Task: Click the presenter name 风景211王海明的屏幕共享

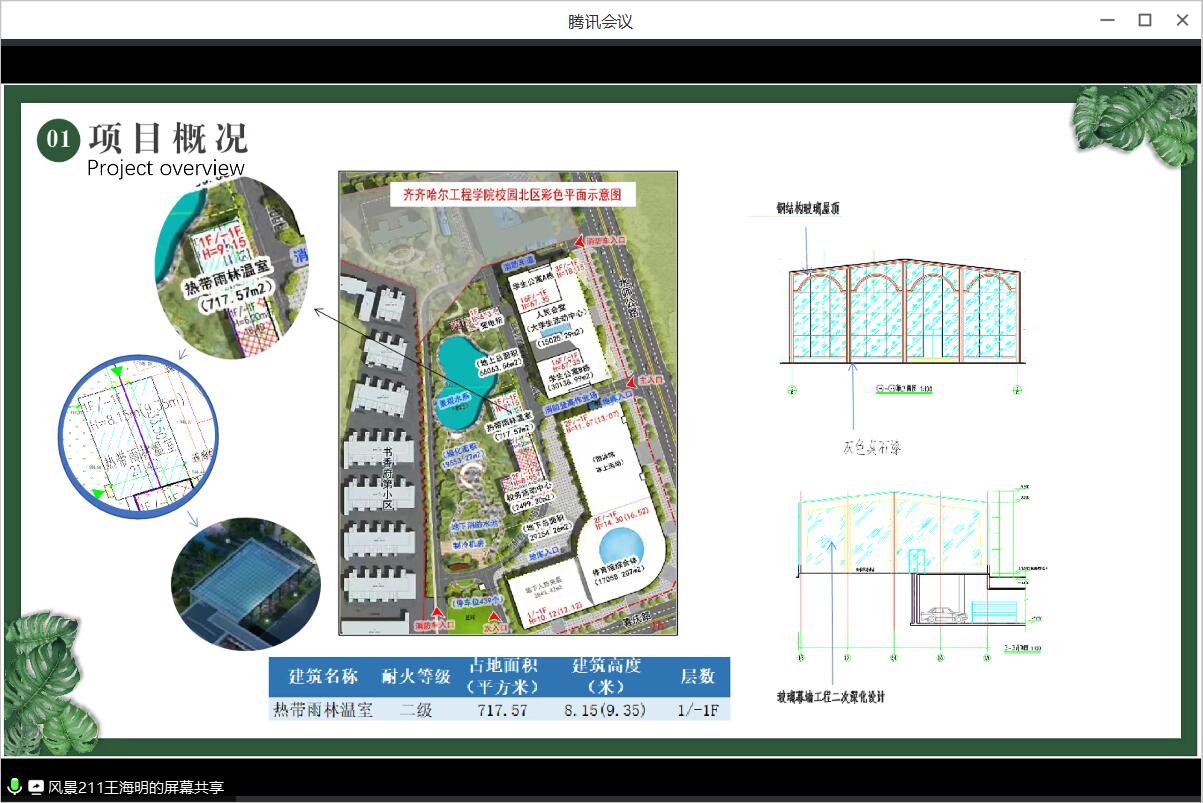Action: (136, 787)
